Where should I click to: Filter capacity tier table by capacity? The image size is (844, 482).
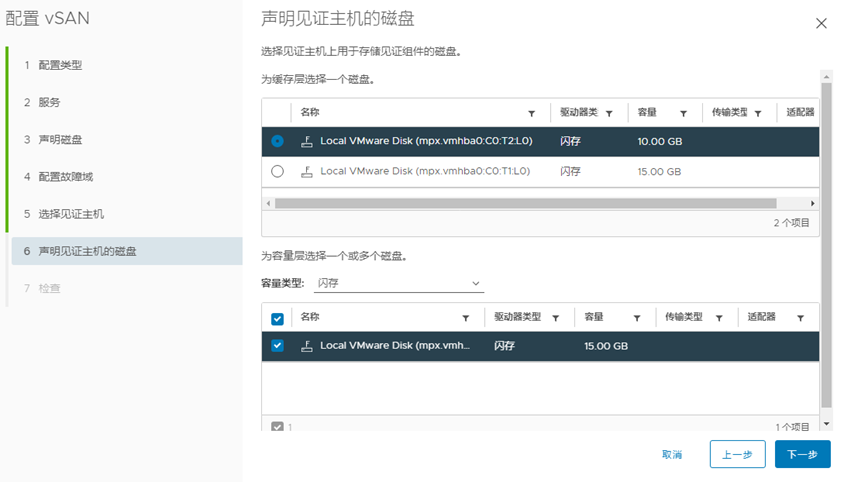tap(637, 318)
